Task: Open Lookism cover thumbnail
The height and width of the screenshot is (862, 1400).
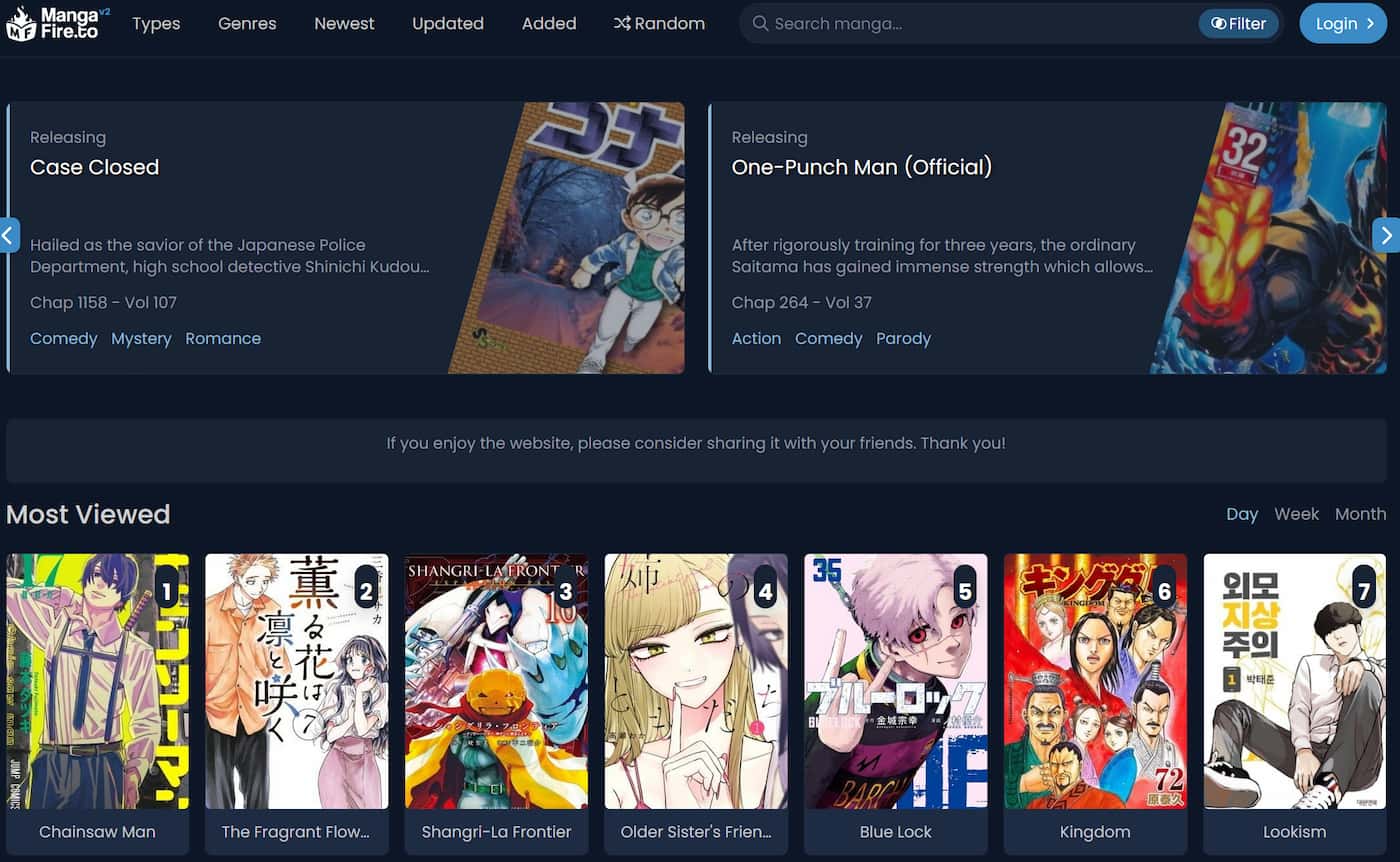Action: pos(1295,681)
